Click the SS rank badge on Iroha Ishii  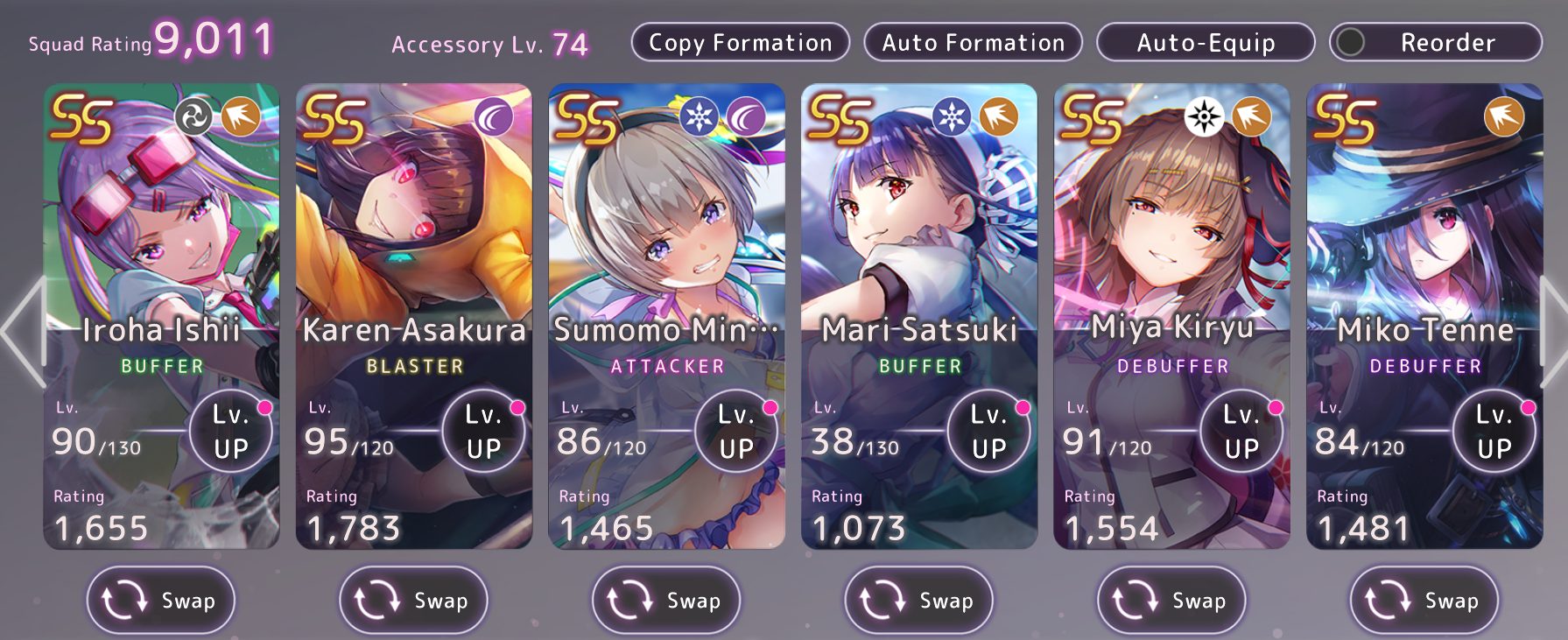click(82, 120)
